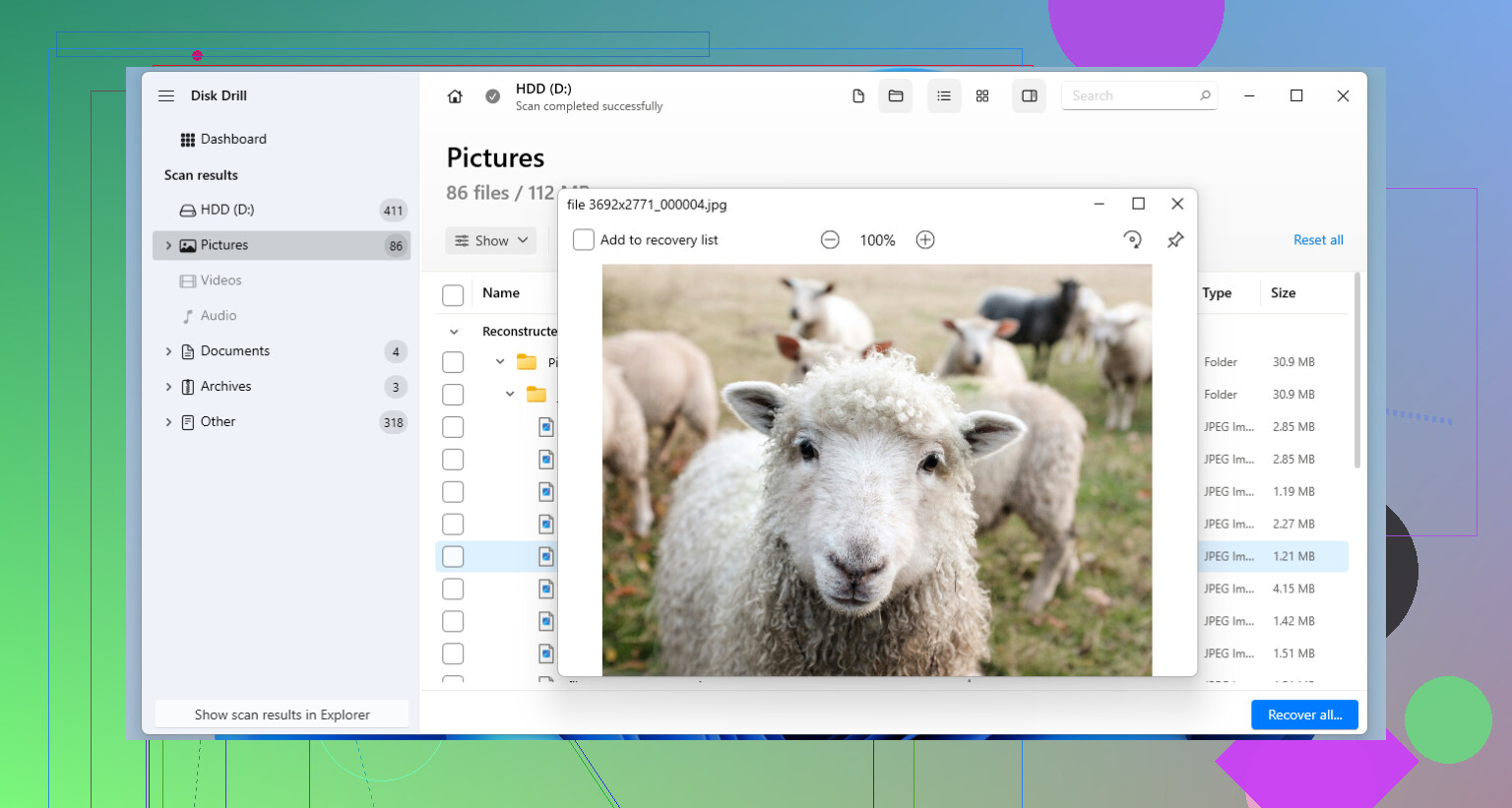This screenshot has width=1512, height=808.
Task: Select the HDD (D:) drive icon in sidebar
Action: pyautogui.click(x=187, y=211)
